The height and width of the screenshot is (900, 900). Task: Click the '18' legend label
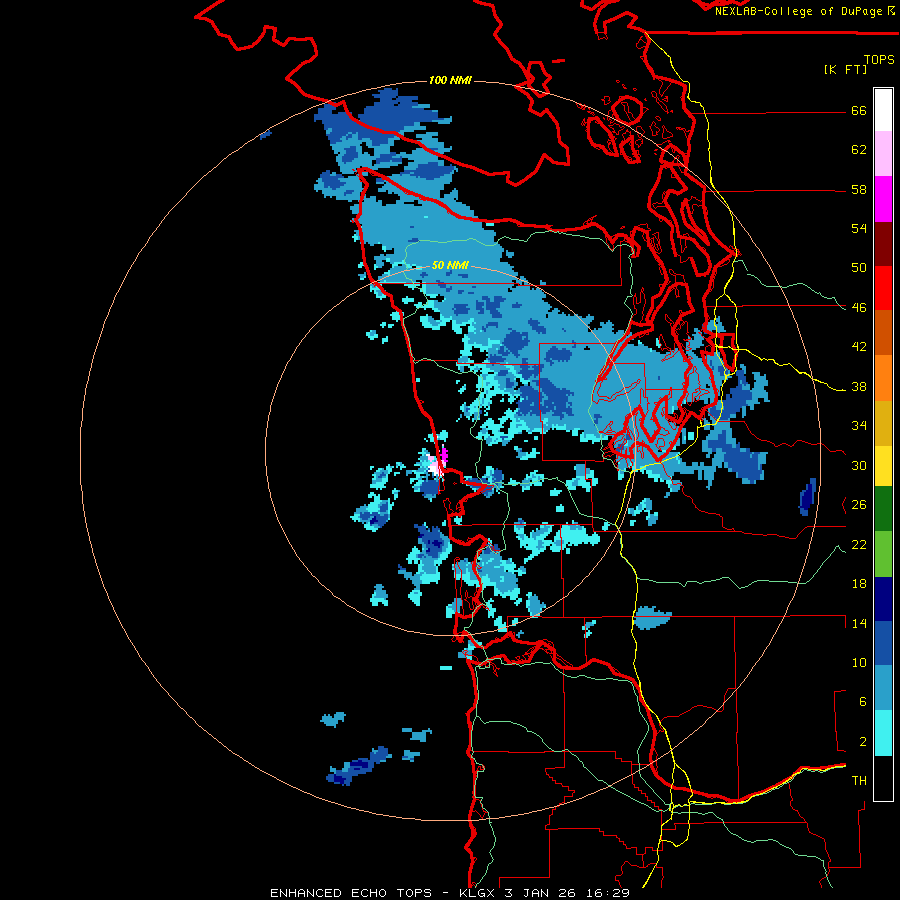[859, 584]
